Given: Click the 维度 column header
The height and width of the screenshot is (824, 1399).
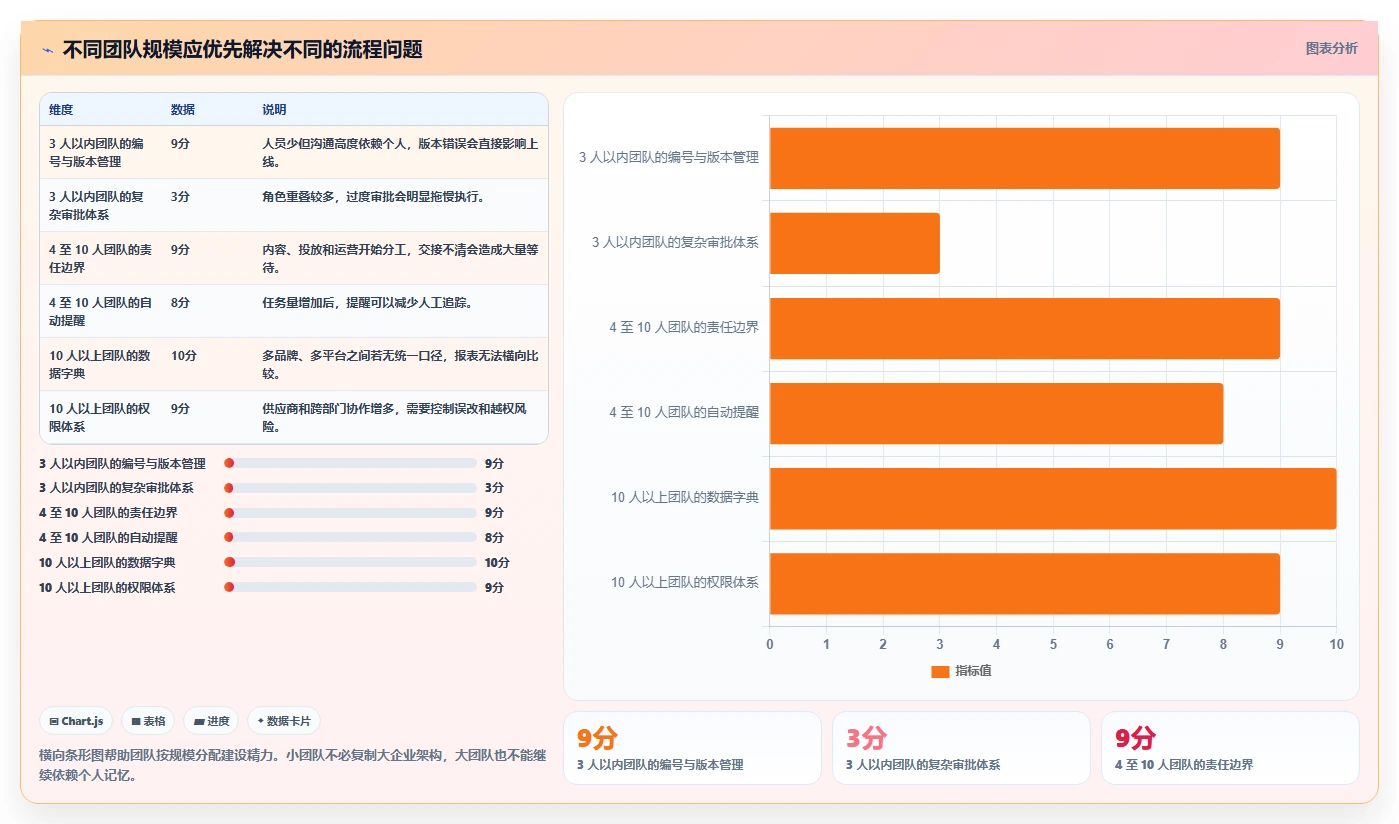Looking at the screenshot, I should click(61, 110).
